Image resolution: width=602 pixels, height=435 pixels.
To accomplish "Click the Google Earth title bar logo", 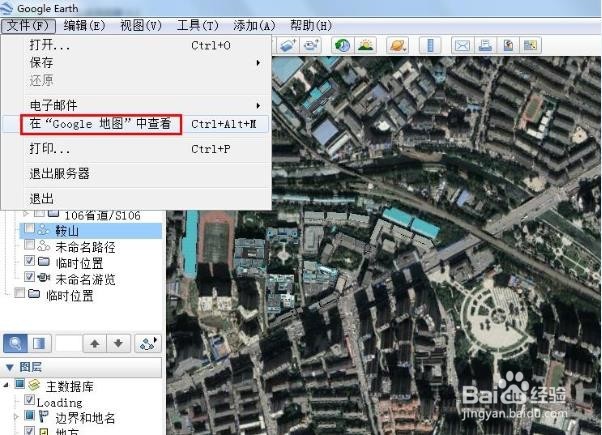I will 7,8.
